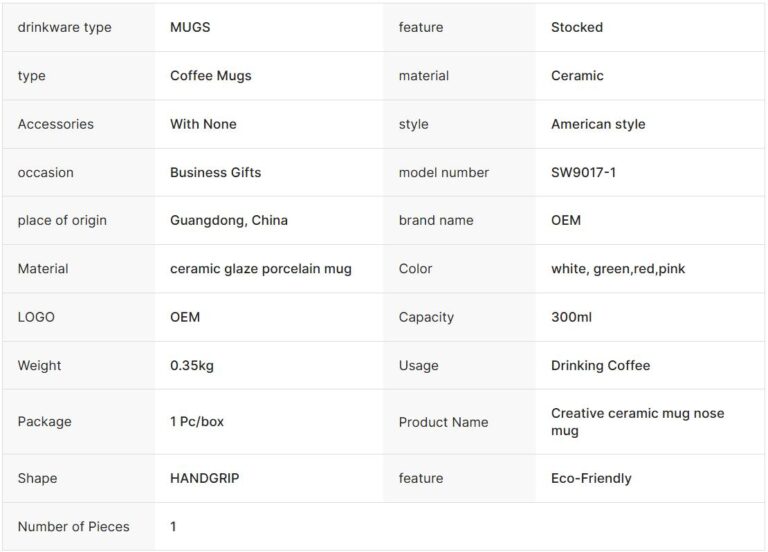Click the "HANDGRIP" shape value
768x552 pixels.
coord(205,478)
